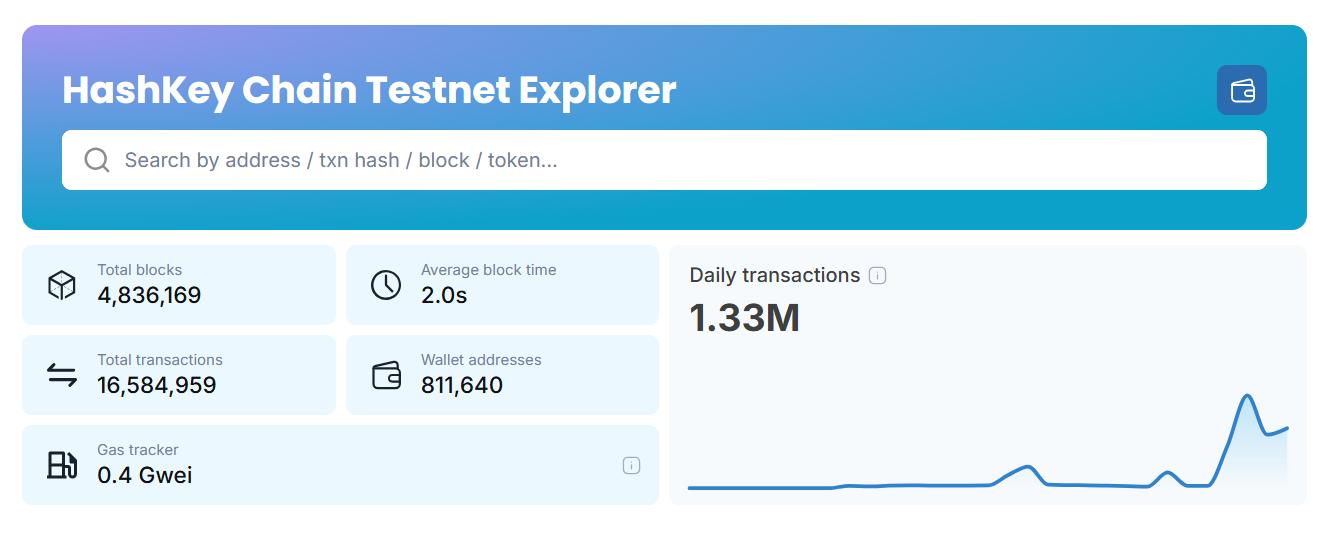Open the 4,836,169 total blocks value
The image size is (1317, 537).
point(149,296)
